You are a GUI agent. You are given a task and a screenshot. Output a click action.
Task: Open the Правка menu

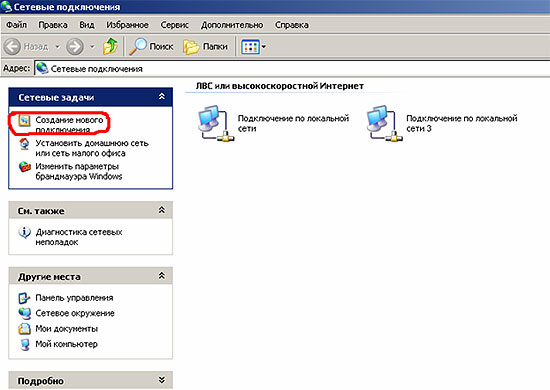tap(53, 25)
